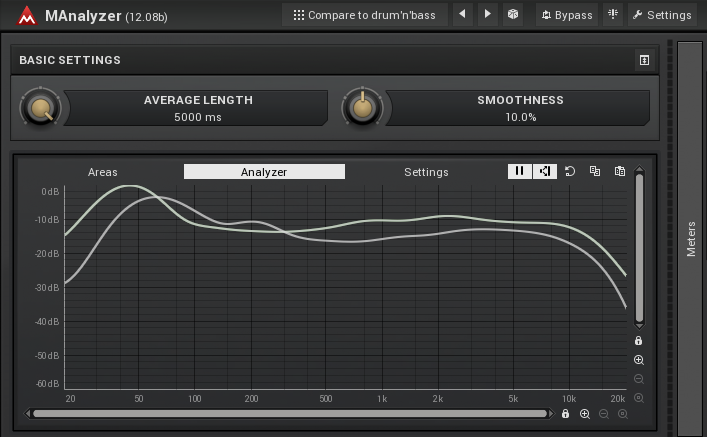
Task: Click the randomize dice icon
Action: (513, 15)
